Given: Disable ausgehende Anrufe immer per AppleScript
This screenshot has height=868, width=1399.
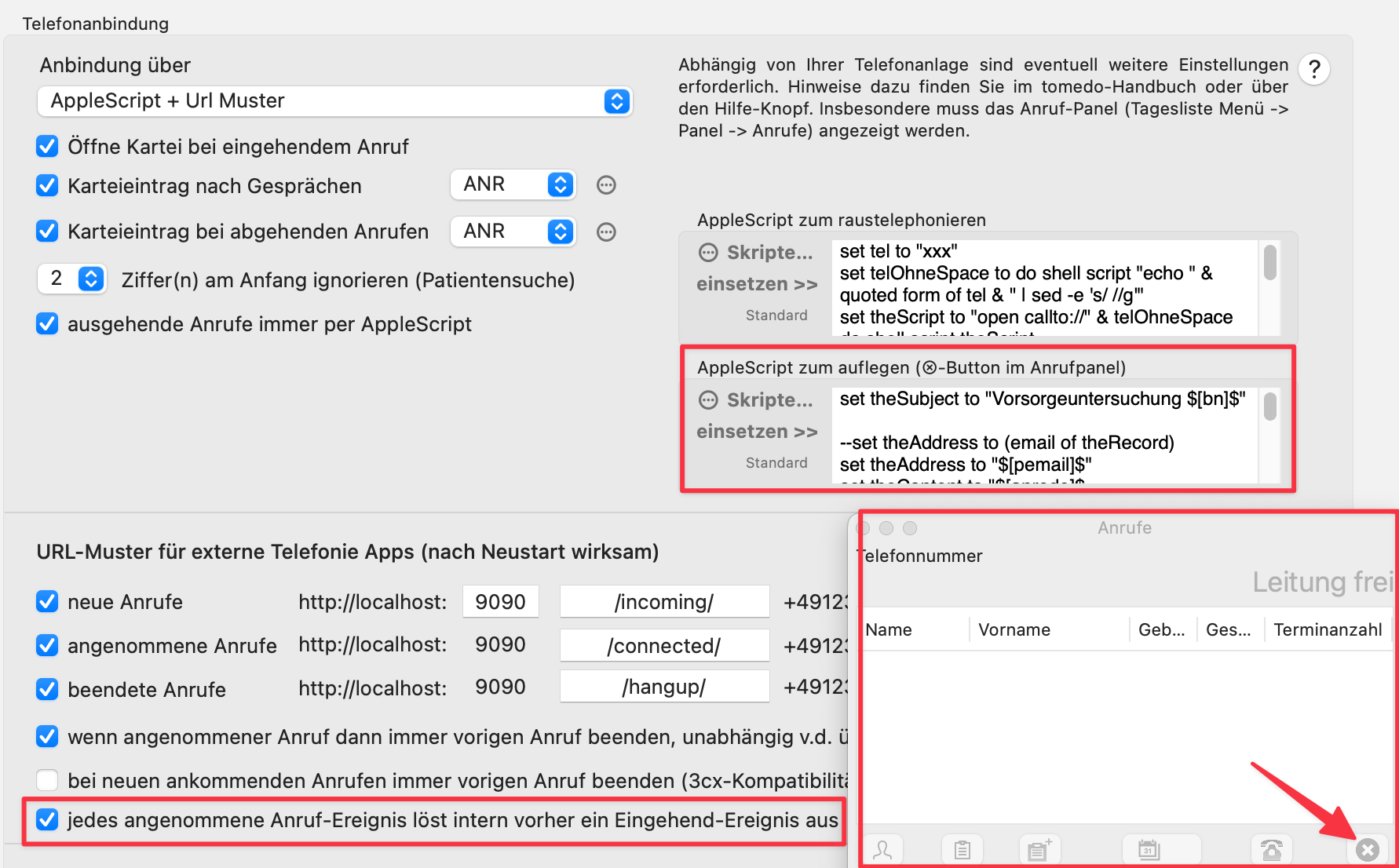Looking at the screenshot, I should (x=47, y=323).
